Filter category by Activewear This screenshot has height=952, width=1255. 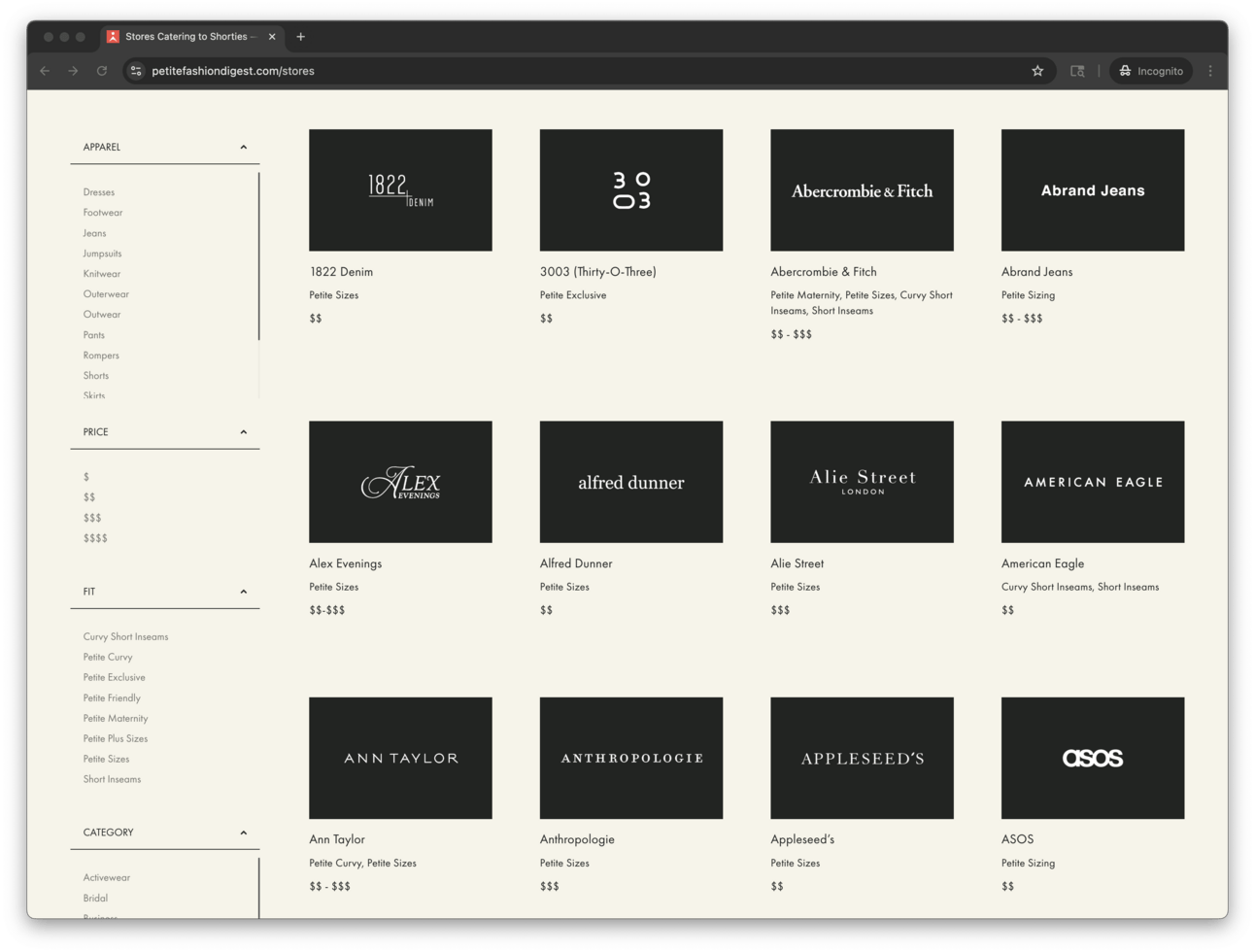point(107,878)
